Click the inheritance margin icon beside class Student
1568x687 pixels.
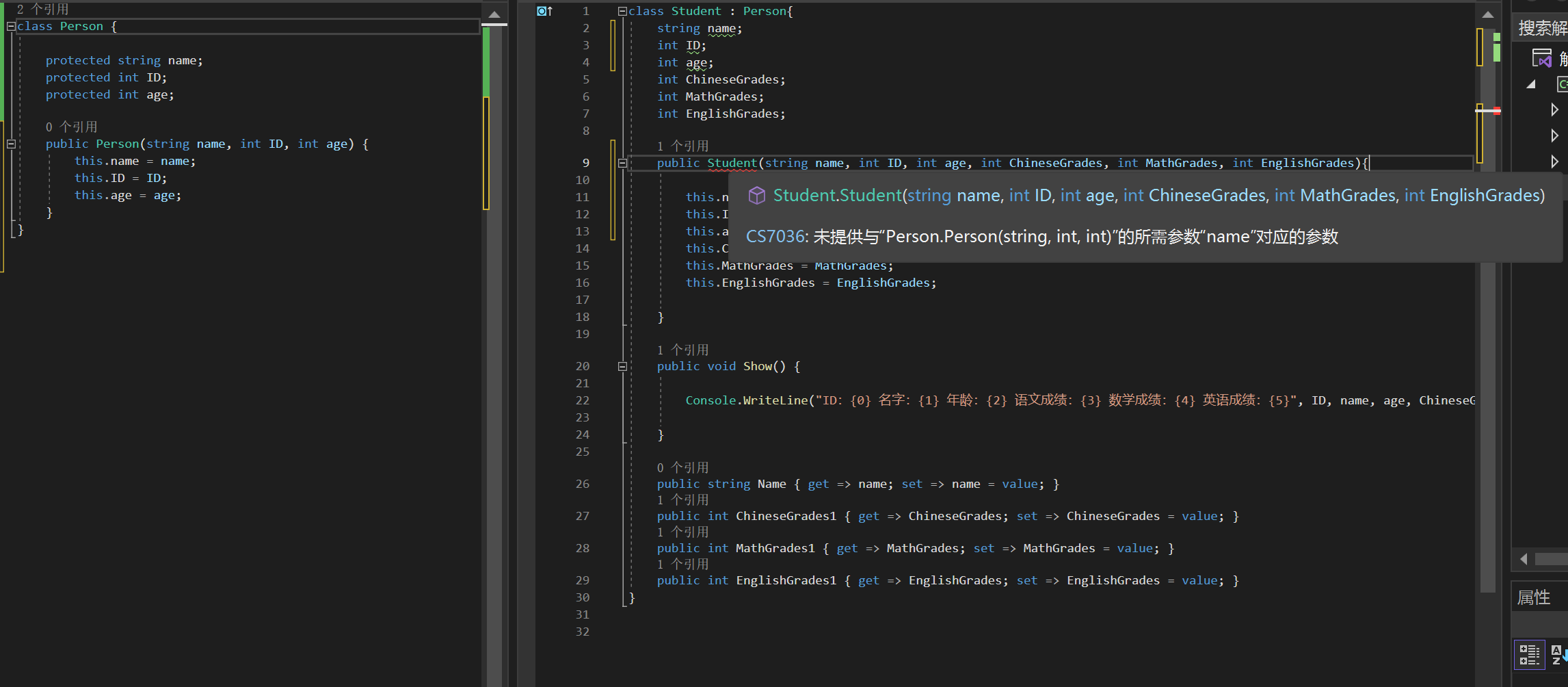544,11
